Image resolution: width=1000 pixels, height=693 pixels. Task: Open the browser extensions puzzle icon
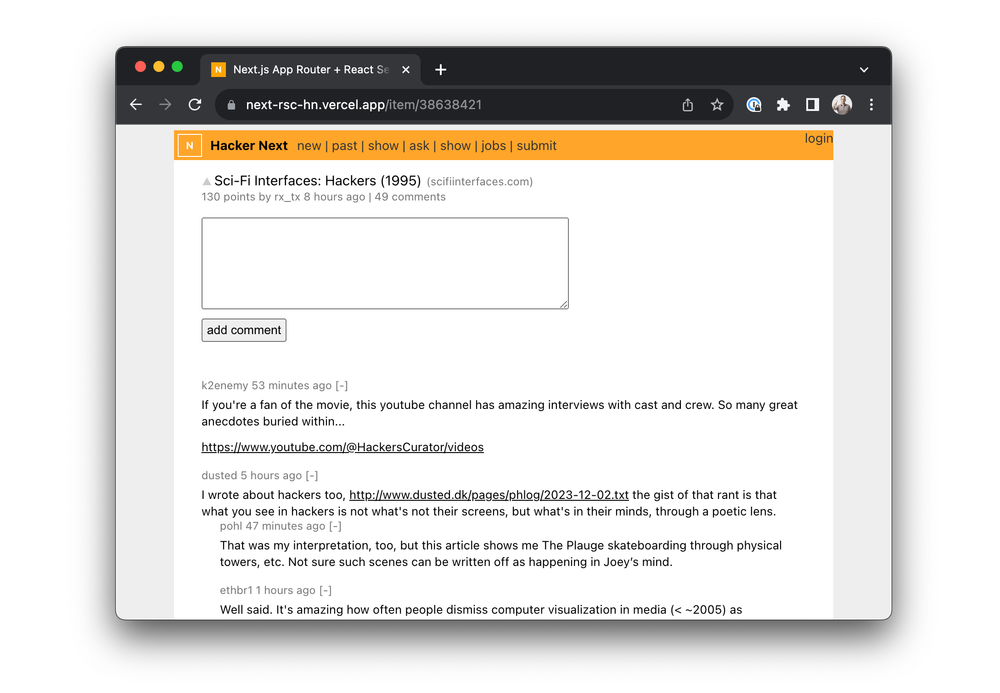pyautogui.click(x=783, y=104)
